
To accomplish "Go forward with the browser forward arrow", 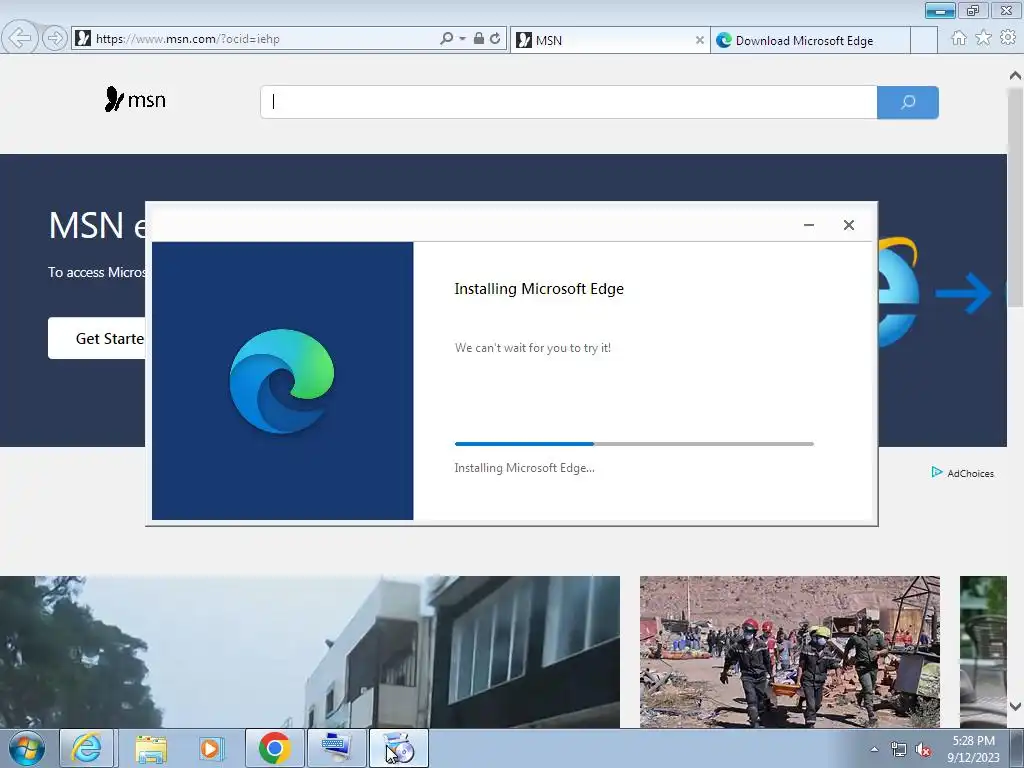I will (x=55, y=39).
